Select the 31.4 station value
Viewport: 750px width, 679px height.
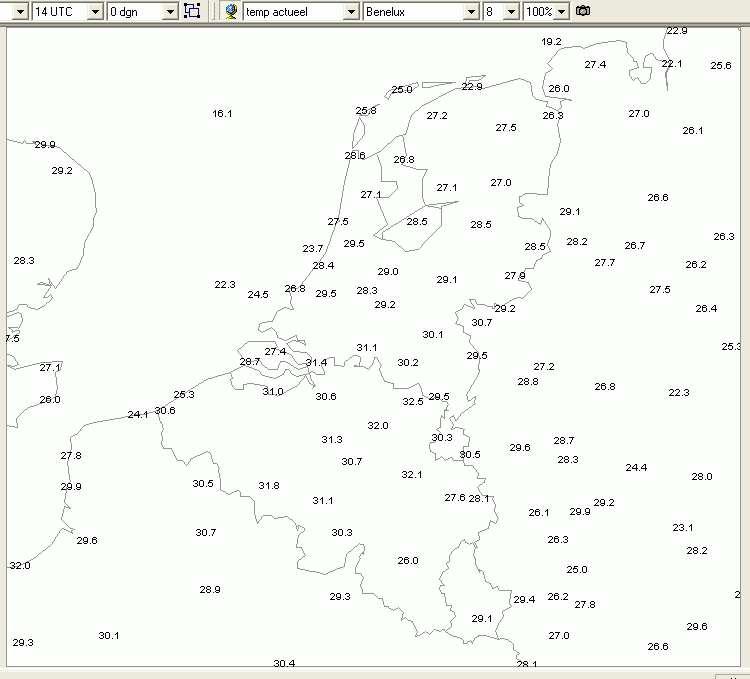point(316,362)
